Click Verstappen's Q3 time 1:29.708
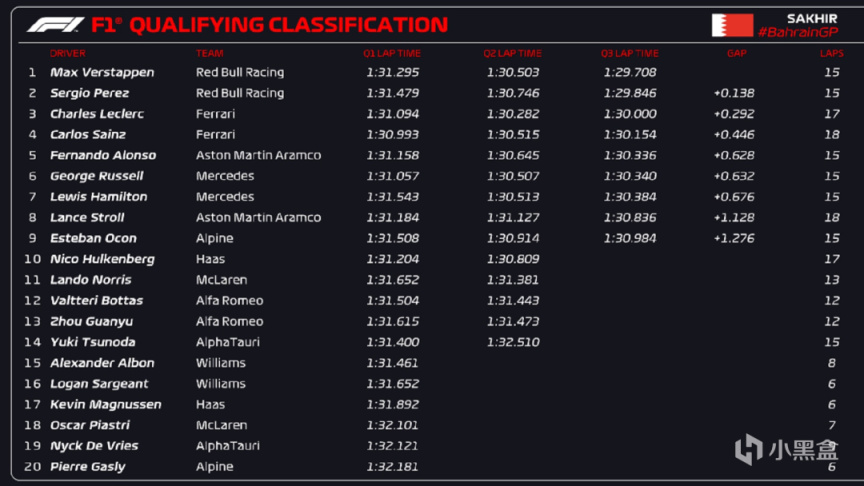The height and width of the screenshot is (486, 864). click(630, 72)
